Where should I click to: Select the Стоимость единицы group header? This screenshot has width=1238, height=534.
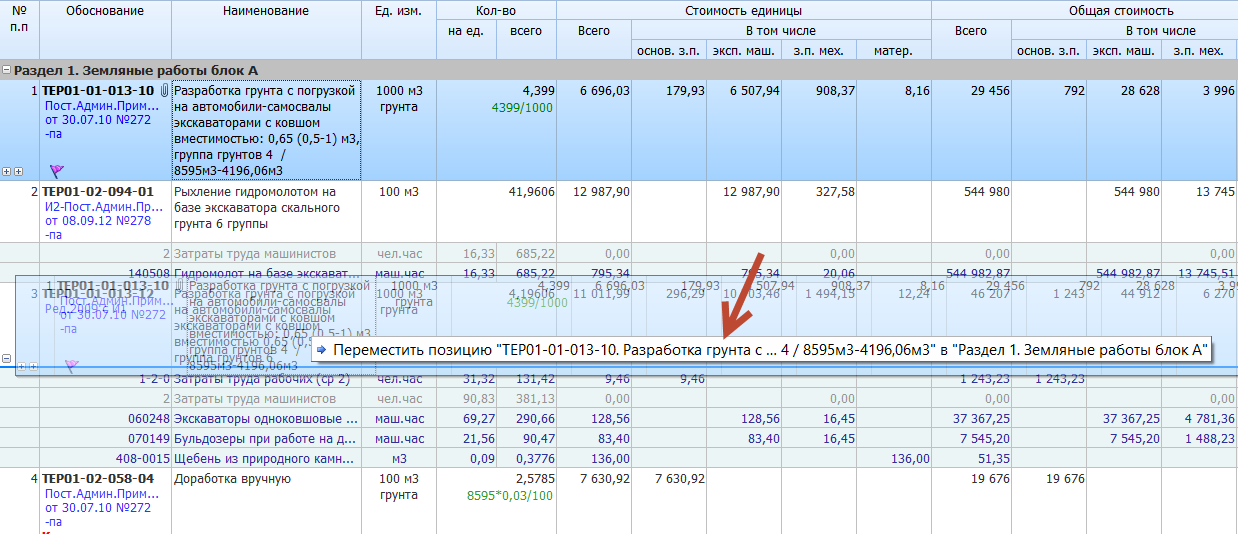[743, 11]
